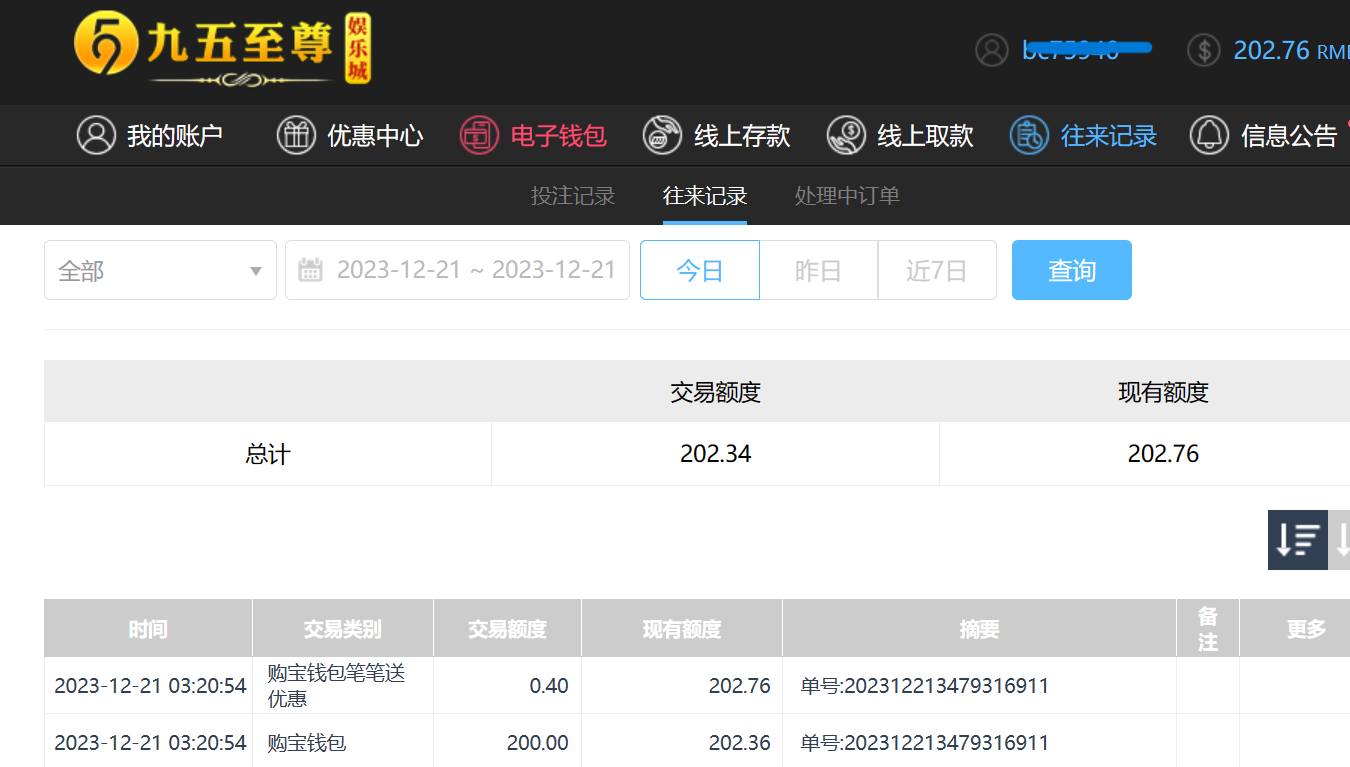Open 线上取款 menu
Screen dimensions: 1350x767
[900, 135]
